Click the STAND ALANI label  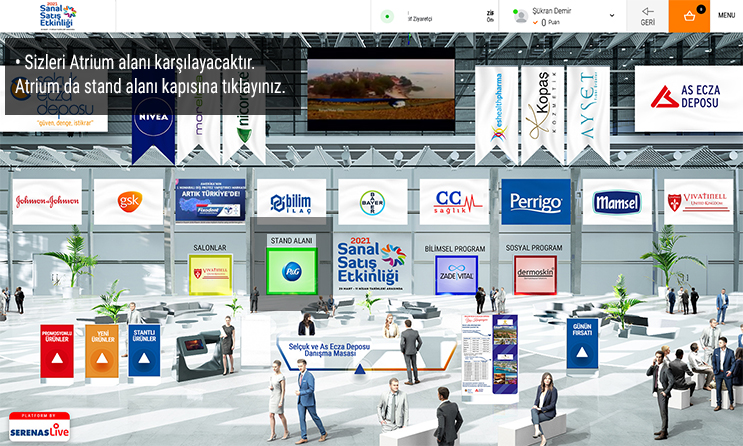click(291, 241)
